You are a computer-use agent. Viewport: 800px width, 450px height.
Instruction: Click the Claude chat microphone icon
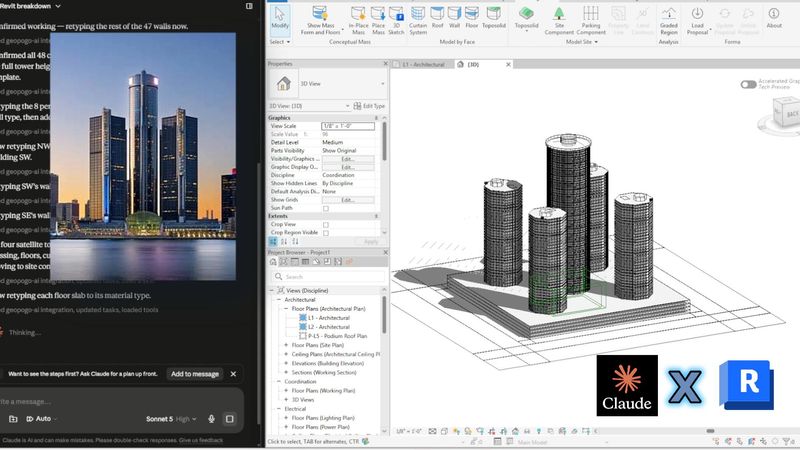[x=211, y=419]
